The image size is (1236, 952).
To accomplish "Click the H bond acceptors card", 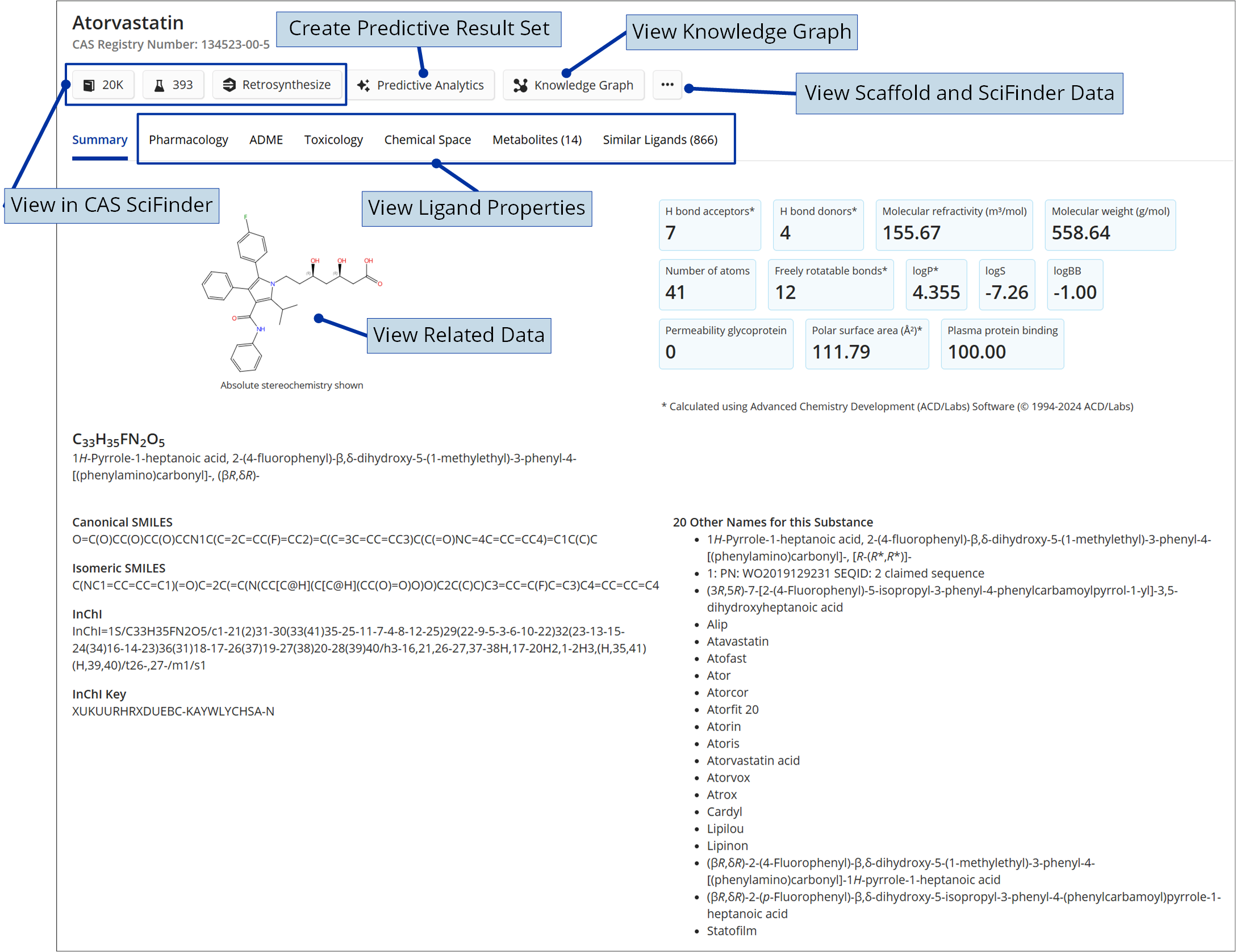I will 709,225.
